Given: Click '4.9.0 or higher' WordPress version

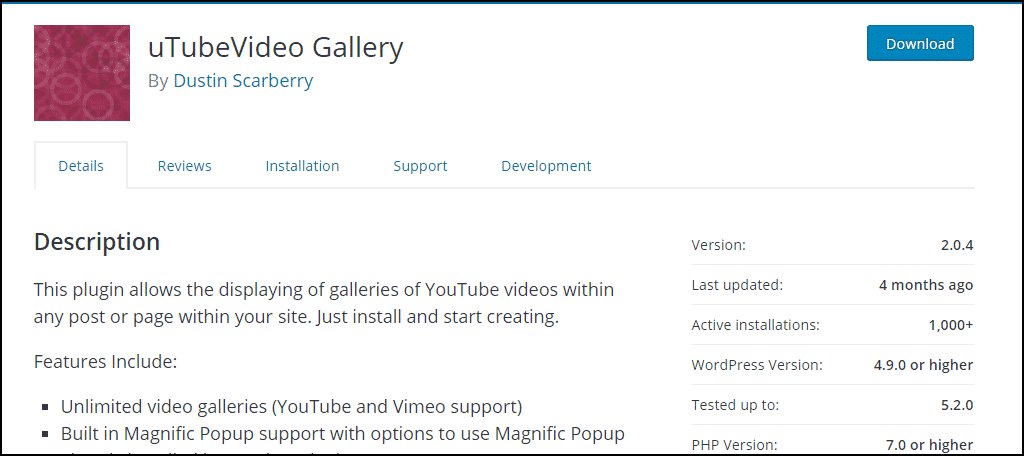Looking at the screenshot, I should point(923,365).
